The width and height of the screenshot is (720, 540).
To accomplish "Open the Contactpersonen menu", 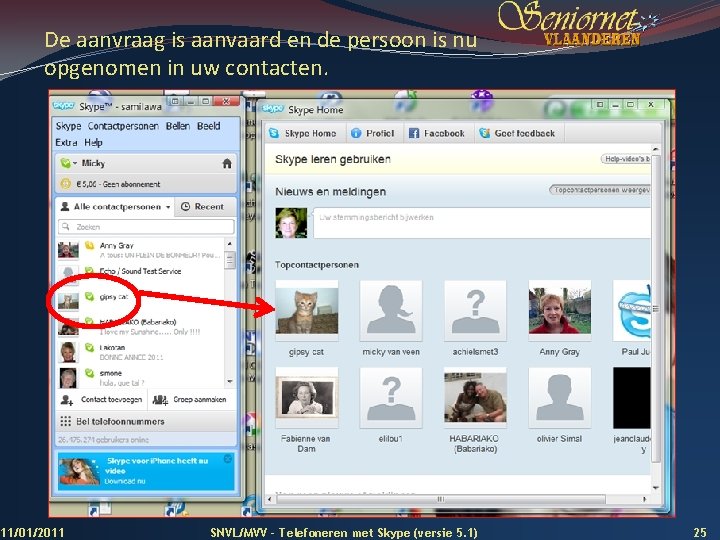I will click(x=123, y=126).
